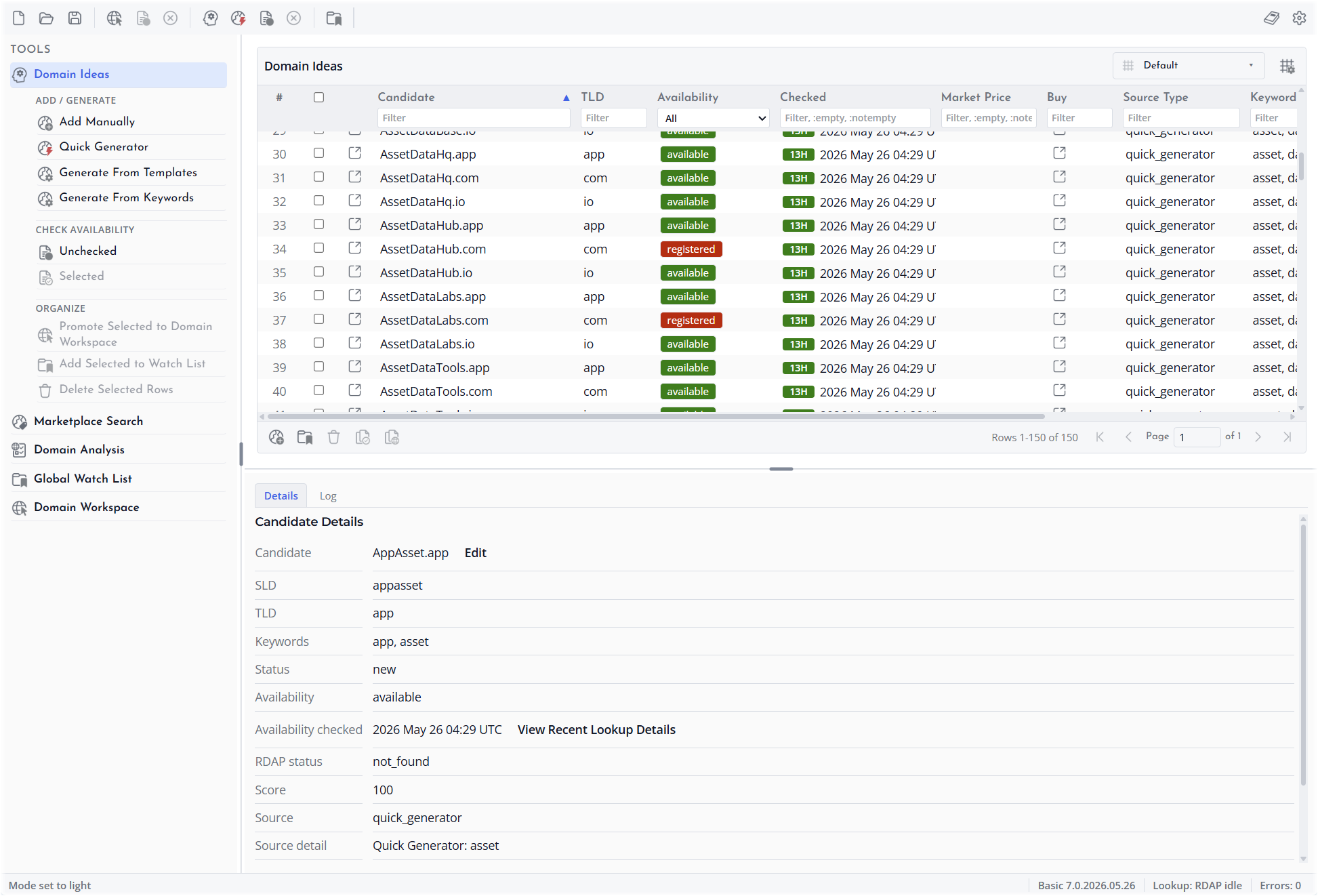Click the watch list folder icon below the table

pyautogui.click(x=305, y=437)
